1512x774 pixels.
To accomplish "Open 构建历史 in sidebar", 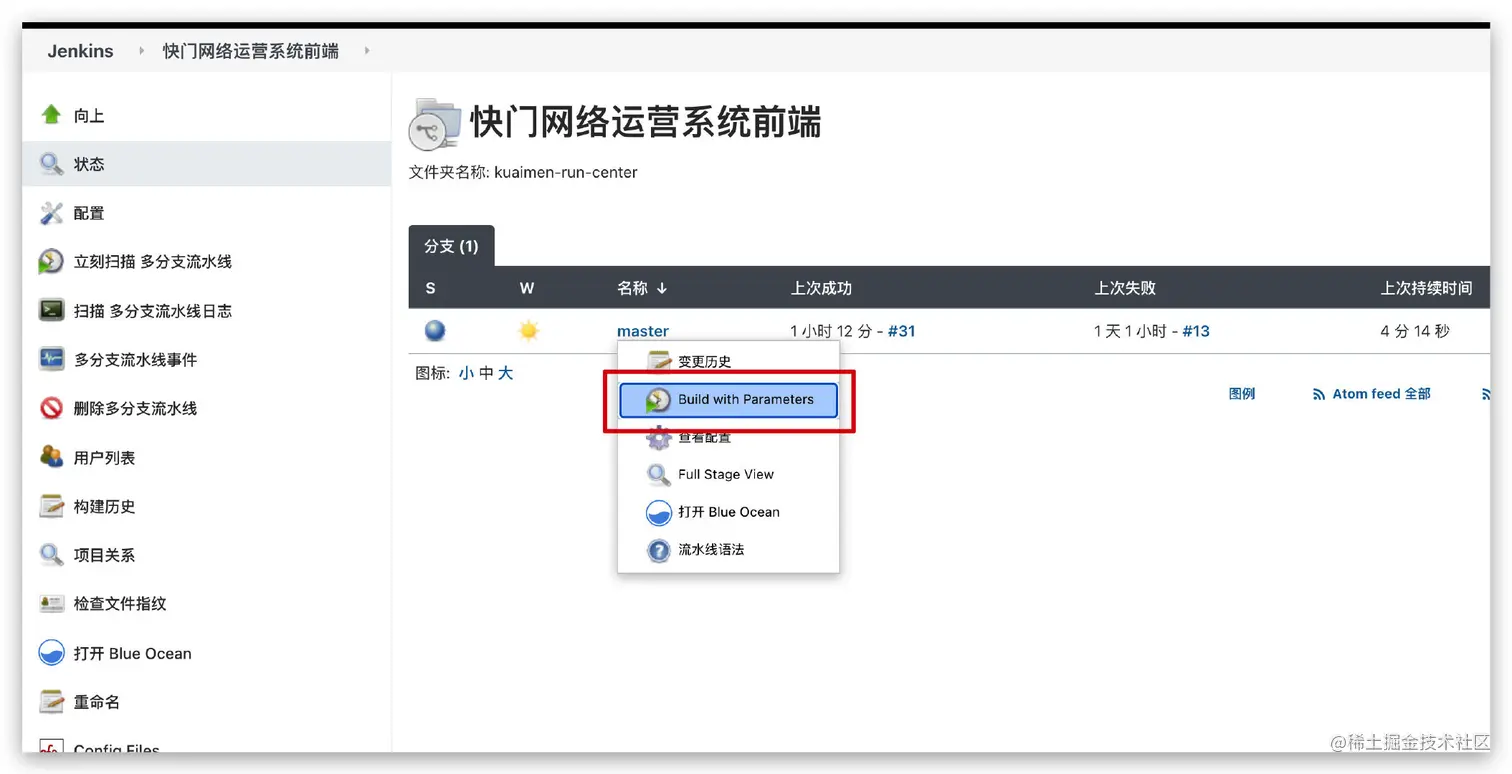I will tap(104, 507).
